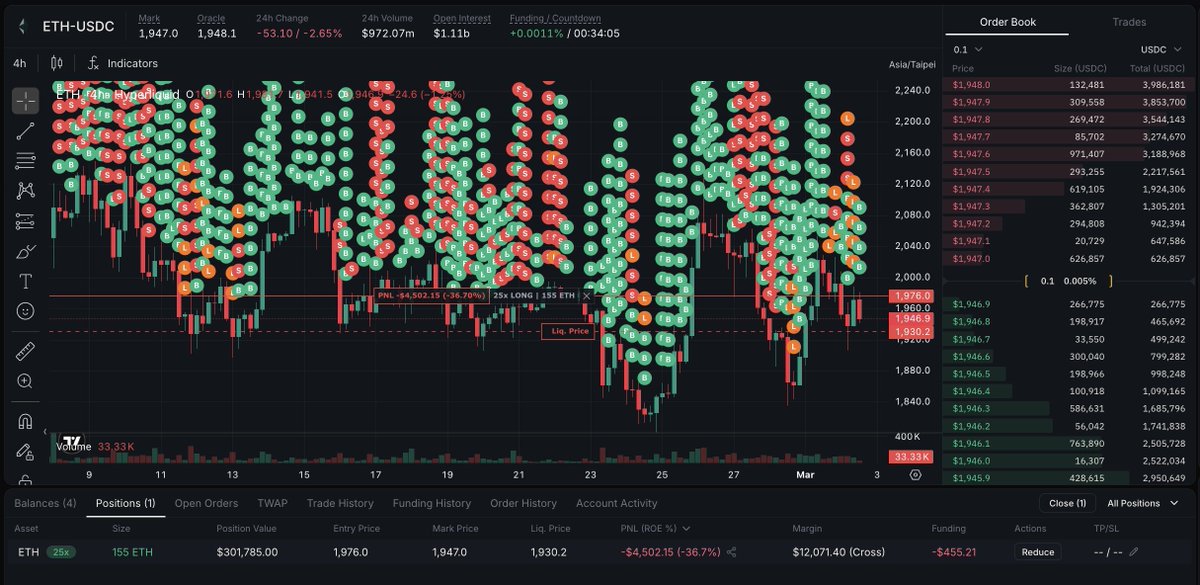Viewport: 1200px width, 585px height.
Task: Open chart settings gear icon
Action: (916, 475)
